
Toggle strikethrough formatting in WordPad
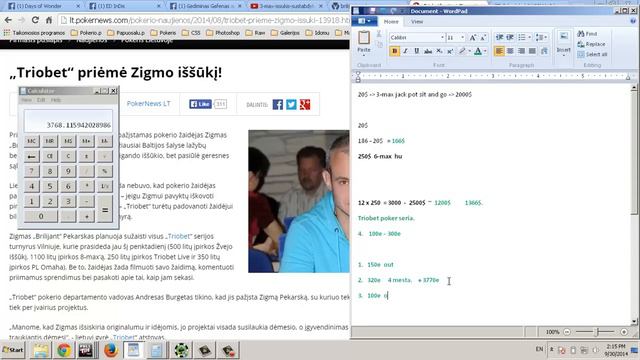coord(428,51)
